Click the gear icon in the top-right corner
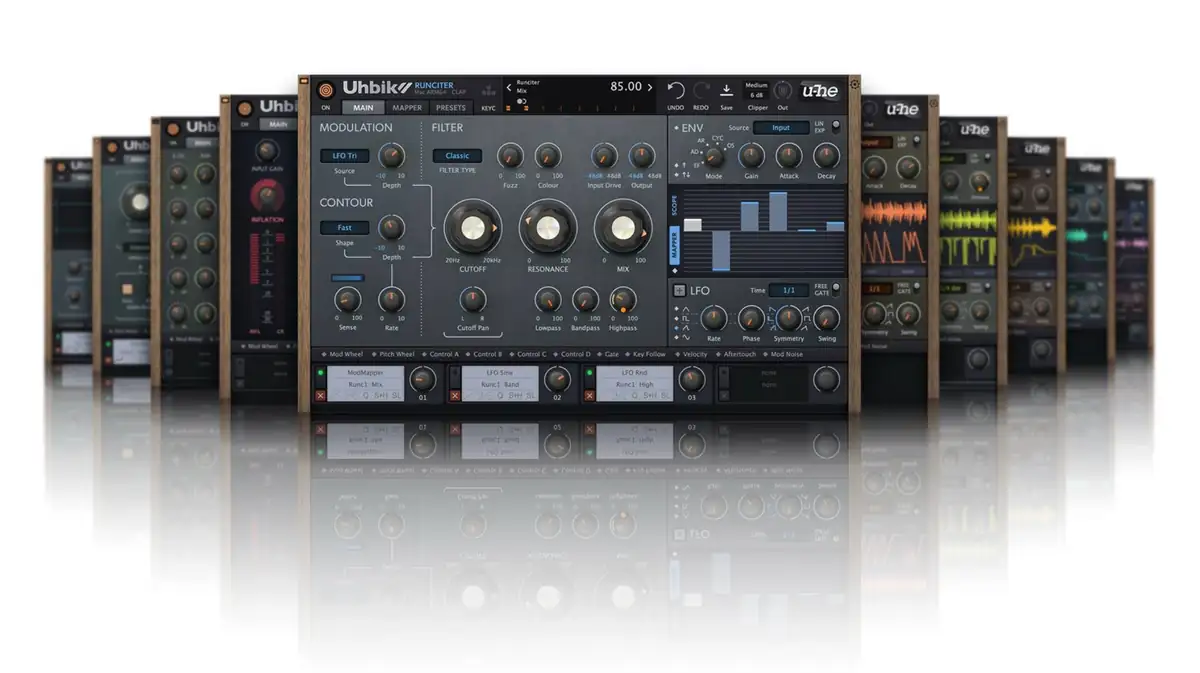The image size is (1200, 673). (853, 84)
